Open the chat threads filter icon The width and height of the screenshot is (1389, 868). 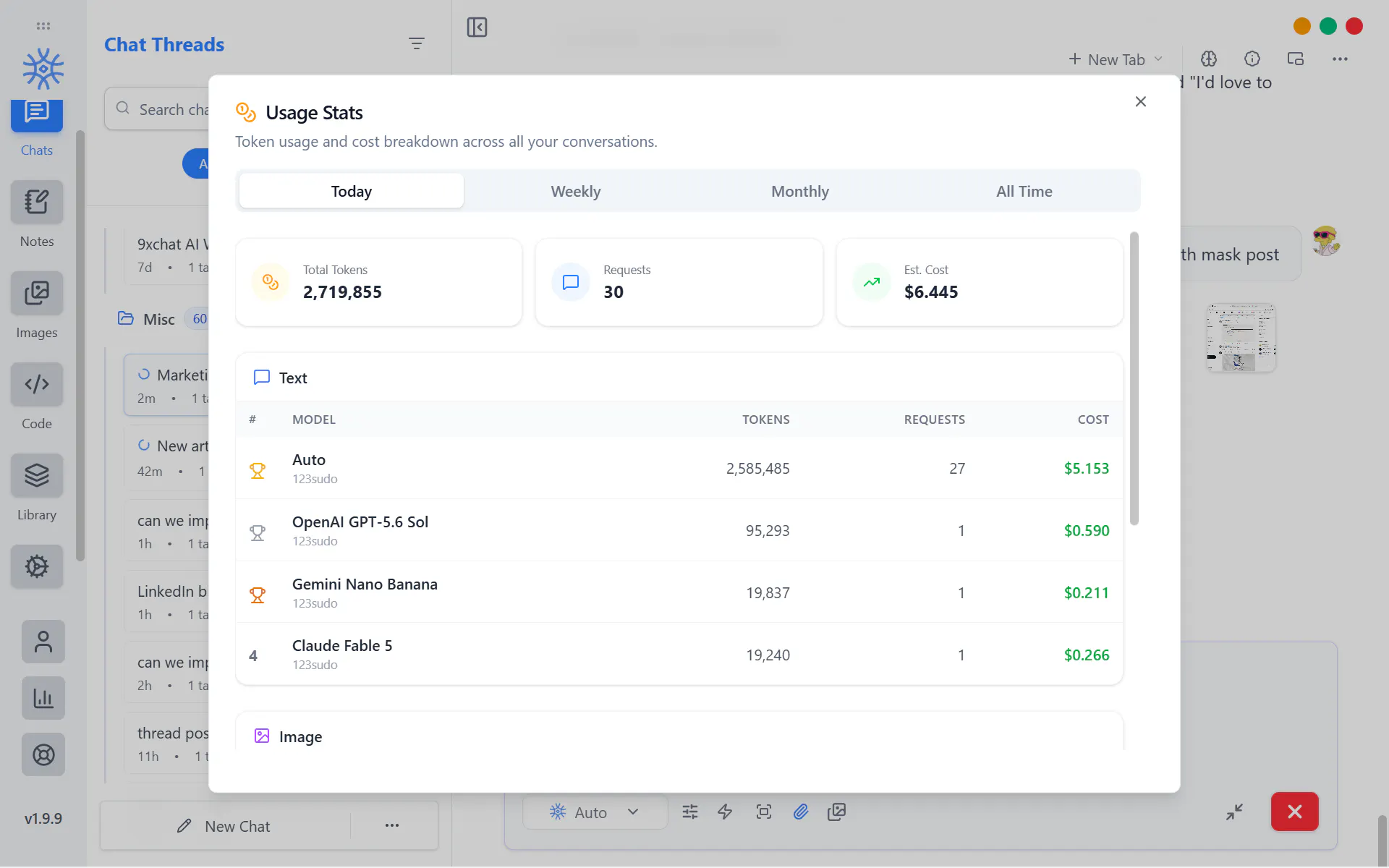tap(416, 43)
